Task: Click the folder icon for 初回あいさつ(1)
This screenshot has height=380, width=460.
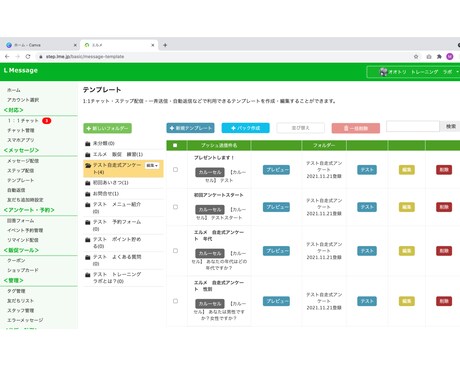Action: click(x=88, y=183)
